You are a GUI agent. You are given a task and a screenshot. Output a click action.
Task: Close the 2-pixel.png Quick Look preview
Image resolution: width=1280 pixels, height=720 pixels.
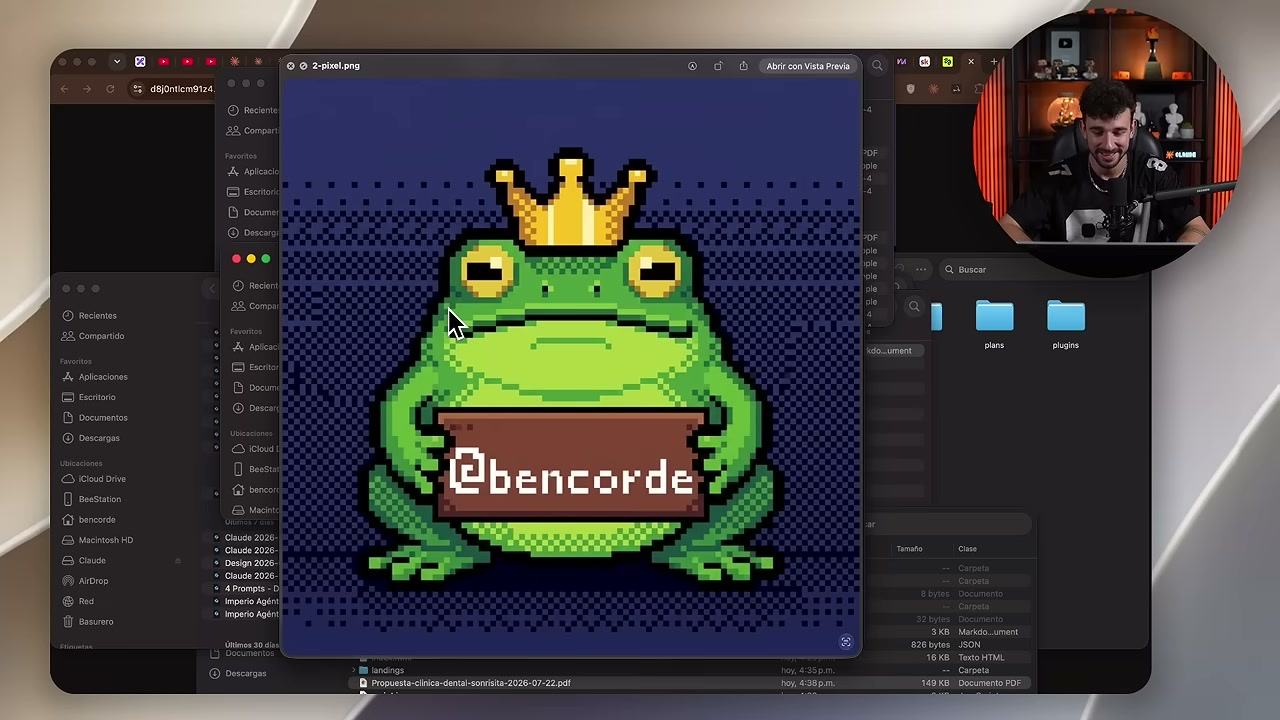coord(291,66)
